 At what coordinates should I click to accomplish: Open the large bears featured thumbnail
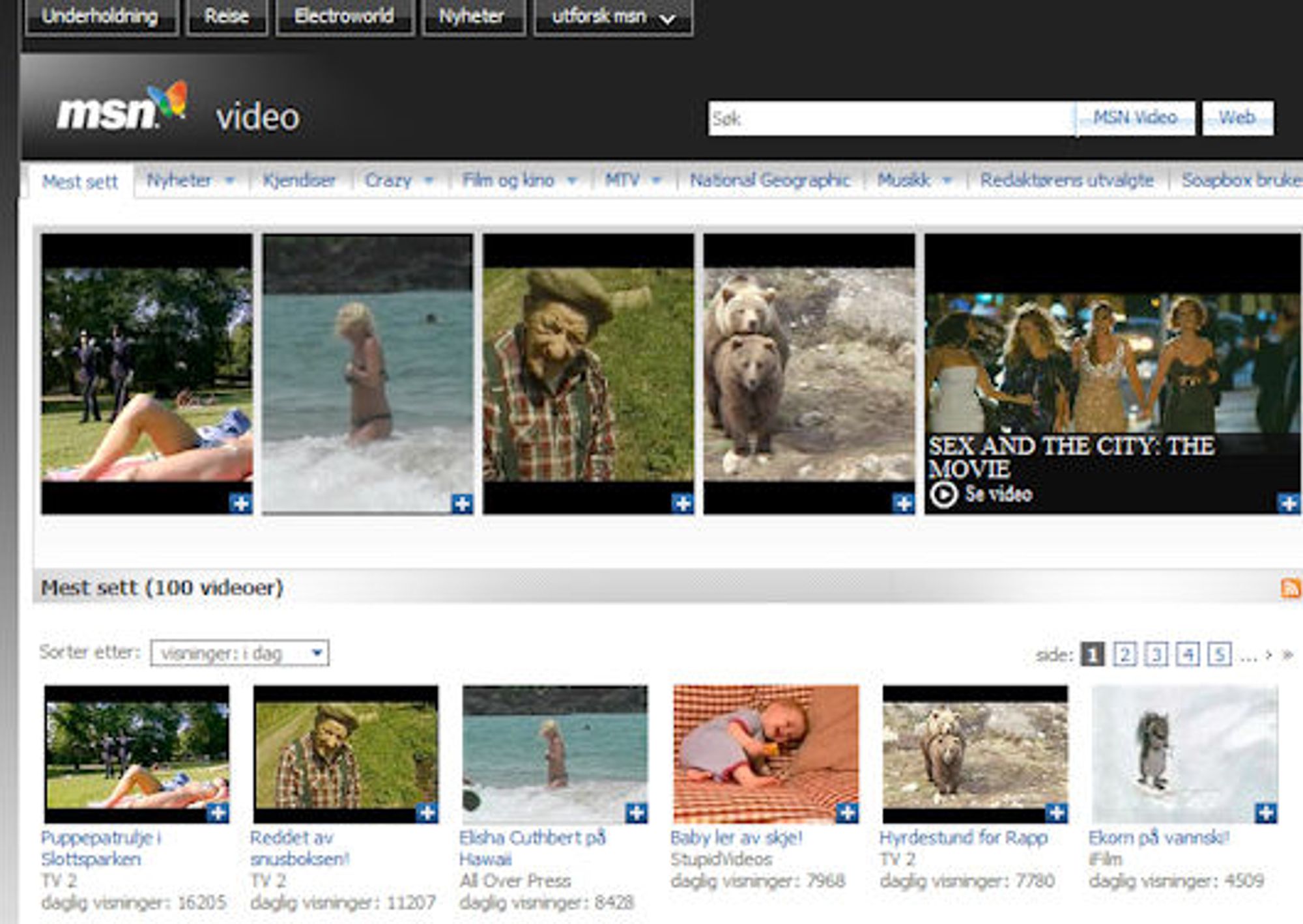click(809, 374)
